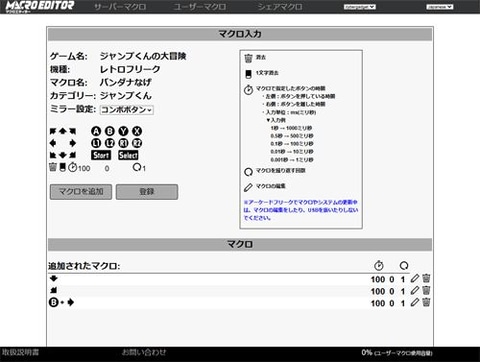Select the right arrow direction icon

click(72, 143)
